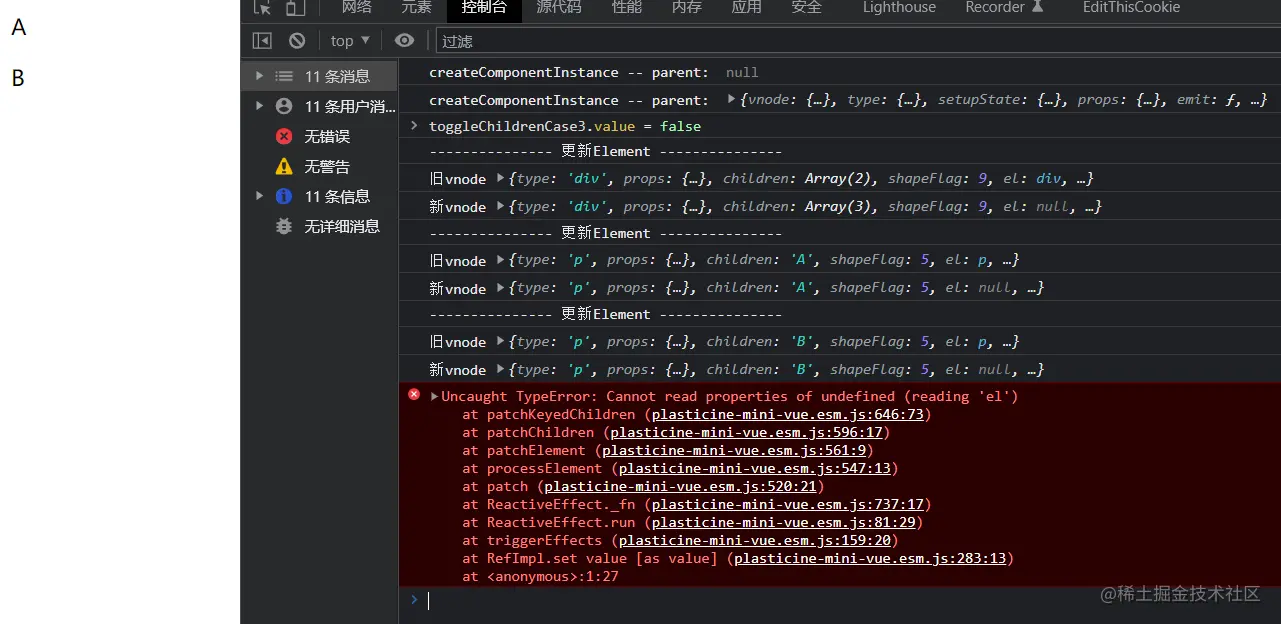The image size is (1281, 624).
Task: Collapse the Uncaught TypeError stack trace
Action: [x=435, y=396]
